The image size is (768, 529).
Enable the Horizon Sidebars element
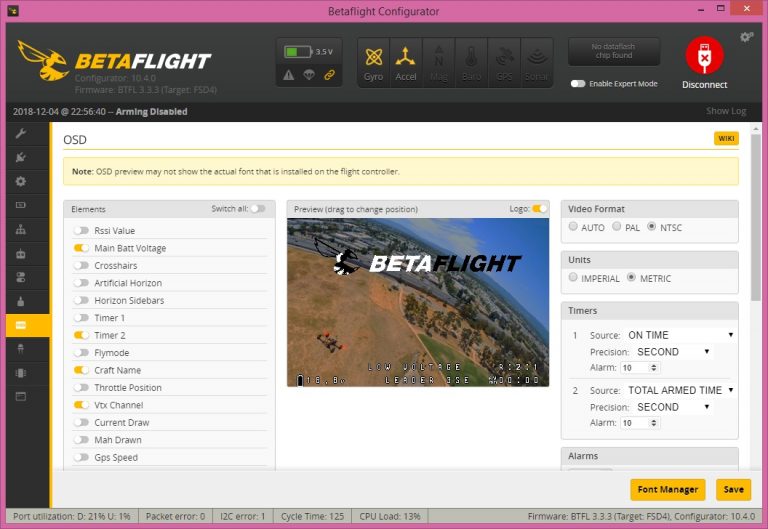[81, 300]
